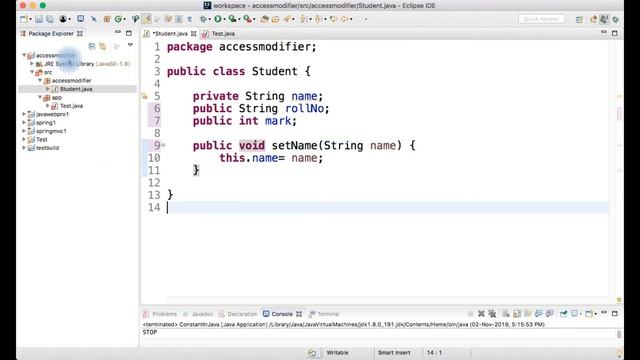
Task: Click the Coverage launch icon
Action: (x=232, y=19)
